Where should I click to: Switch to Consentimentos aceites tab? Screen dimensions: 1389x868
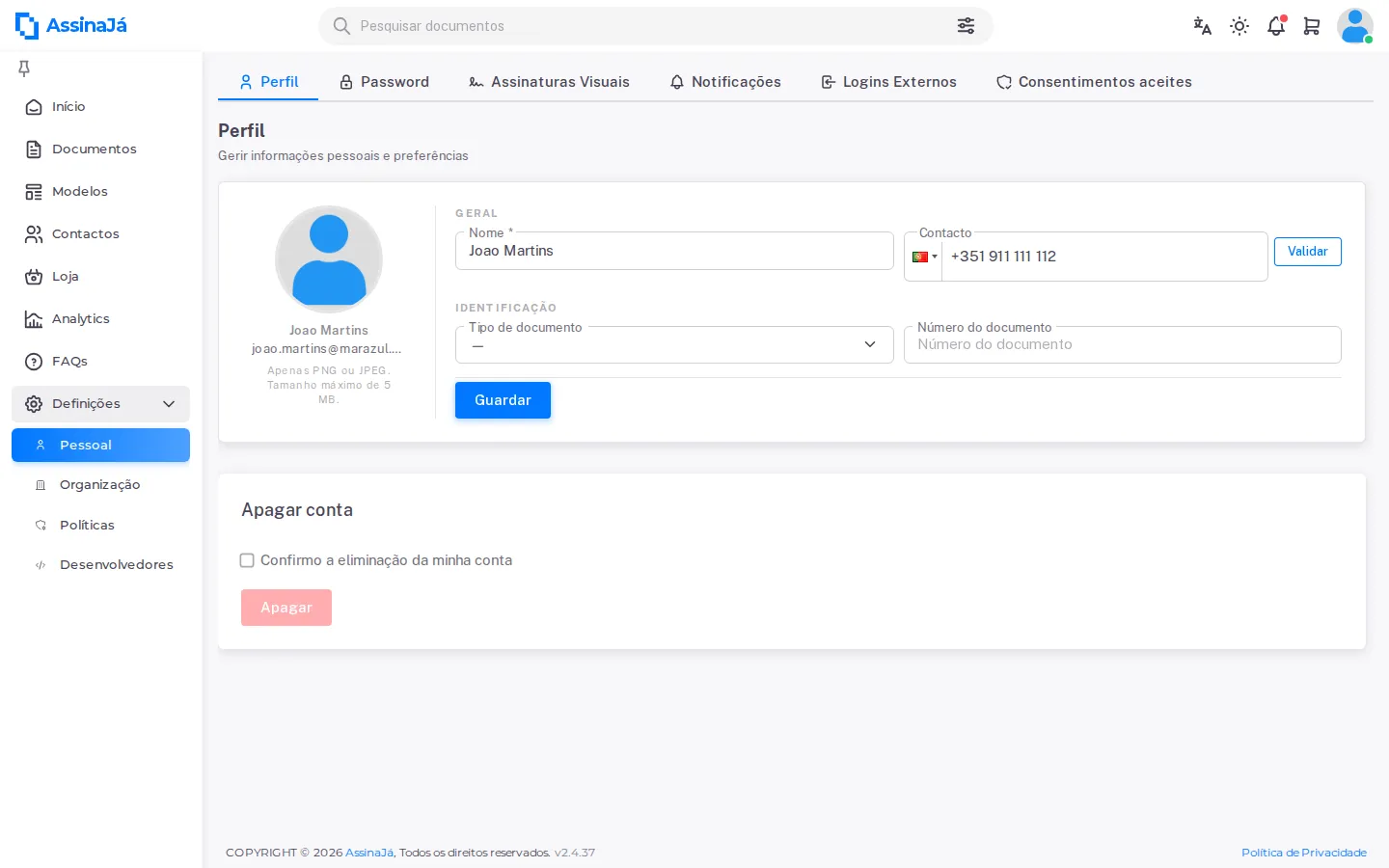pyautogui.click(x=1094, y=82)
